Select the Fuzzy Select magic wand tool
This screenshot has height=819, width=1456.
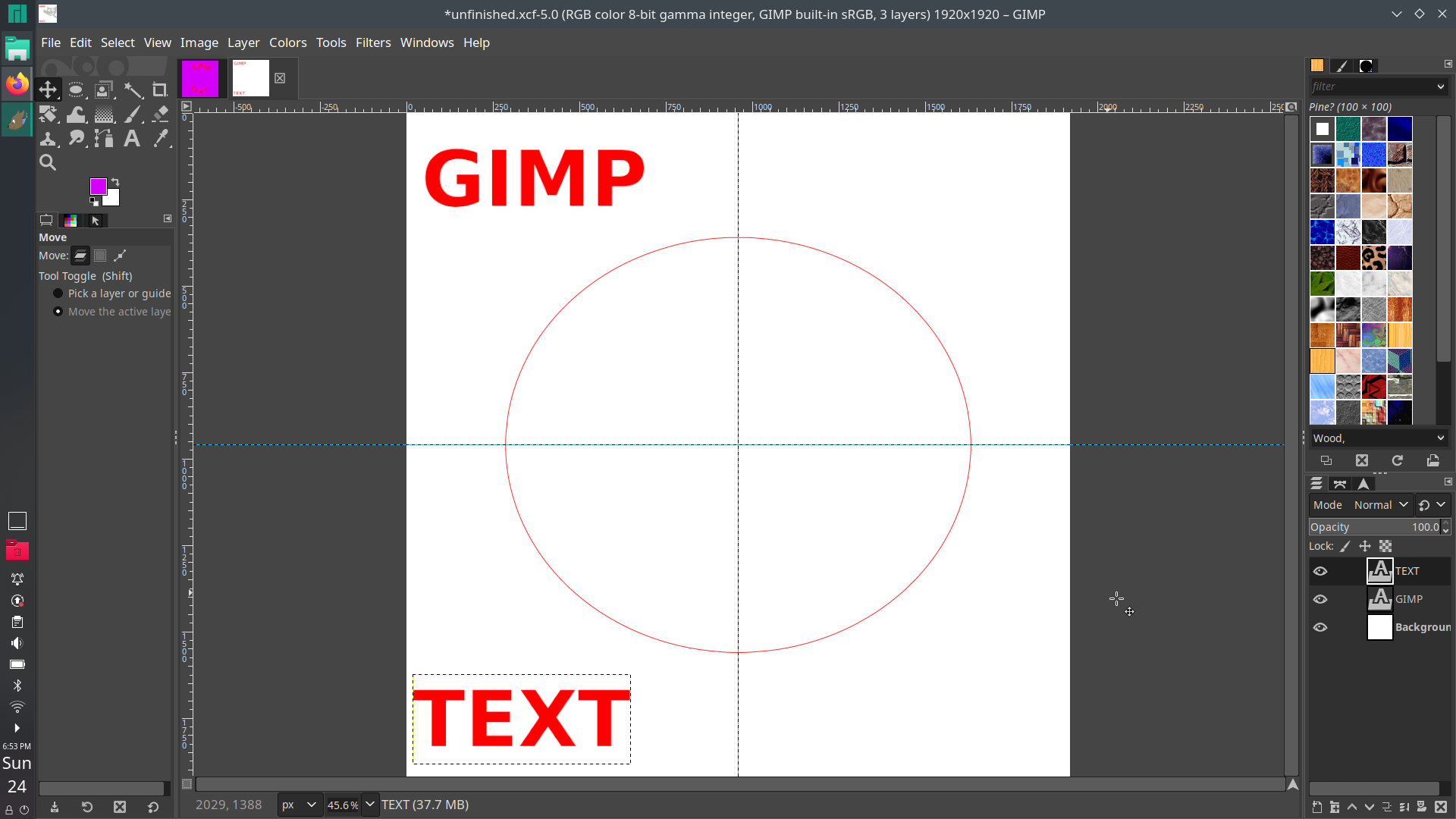133,90
